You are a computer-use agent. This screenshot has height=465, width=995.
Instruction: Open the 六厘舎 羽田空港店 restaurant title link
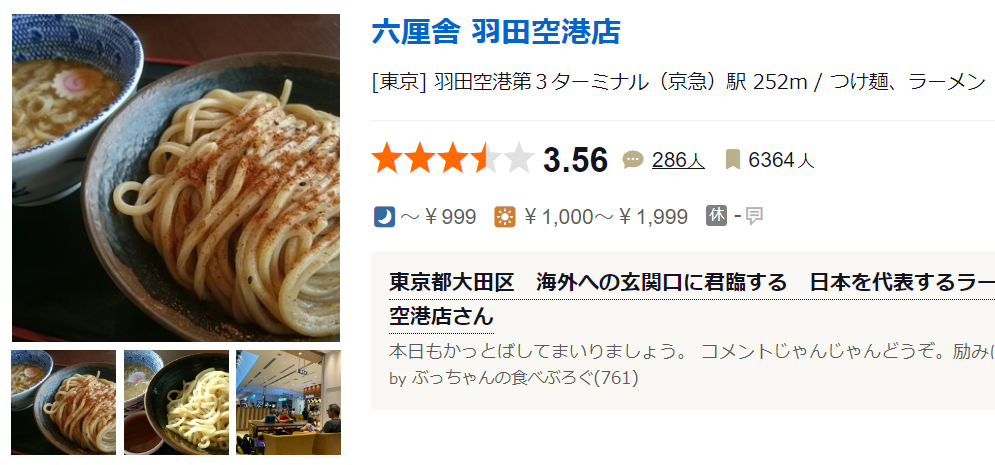(496, 32)
